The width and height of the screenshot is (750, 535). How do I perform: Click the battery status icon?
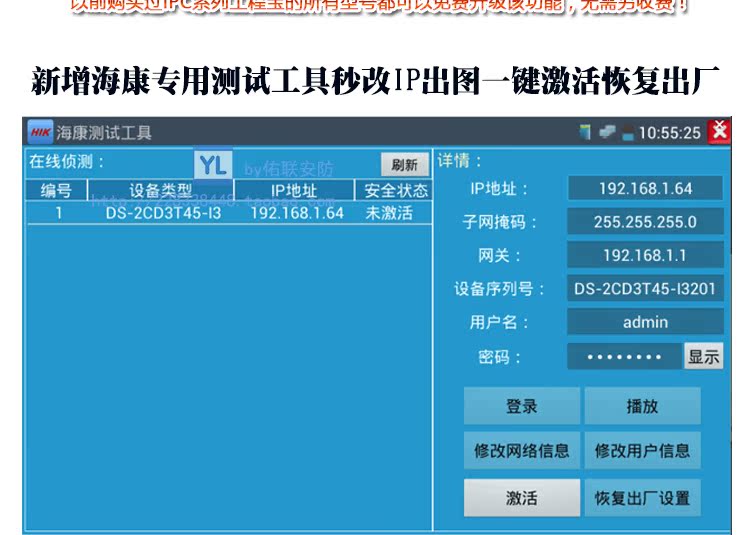(x=628, y=133)
